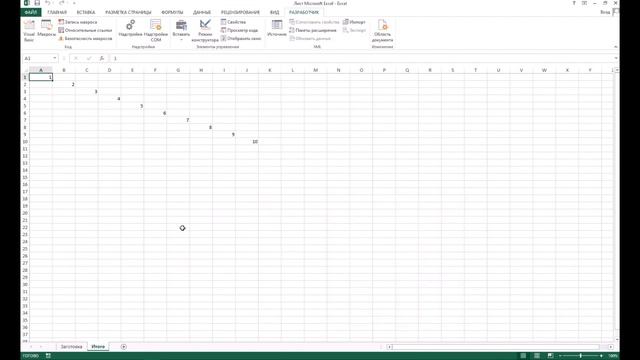This screenshot has width=640, height=360.
Task: Switch to ГЛАВНАЯ (Home) ribbon tab
Action: 57,12
